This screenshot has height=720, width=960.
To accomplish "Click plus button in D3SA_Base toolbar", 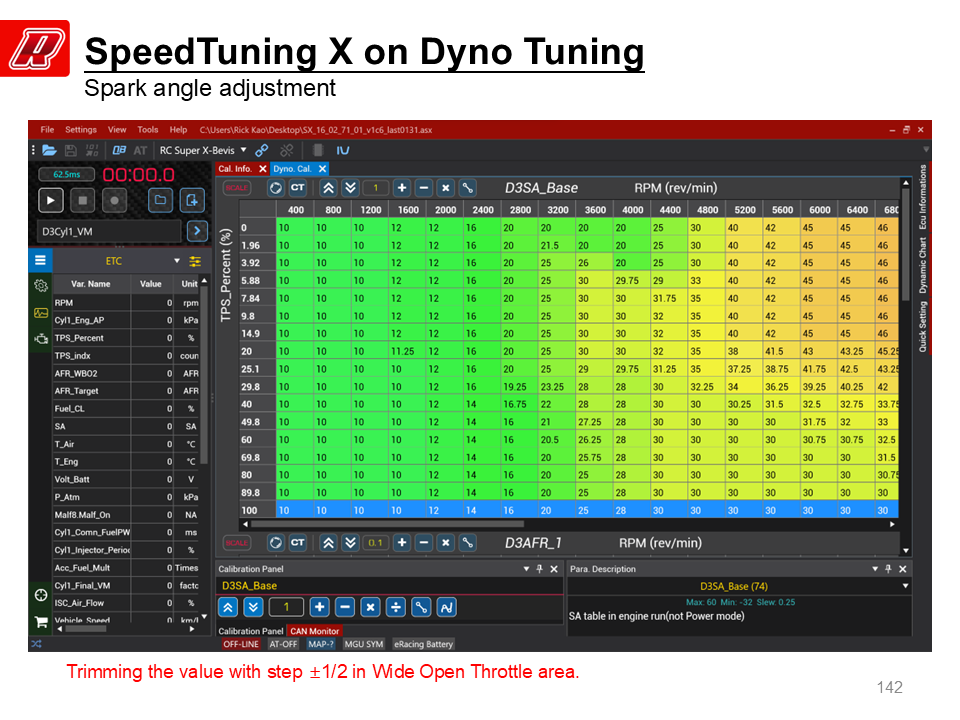I will (x=402, y=188).
